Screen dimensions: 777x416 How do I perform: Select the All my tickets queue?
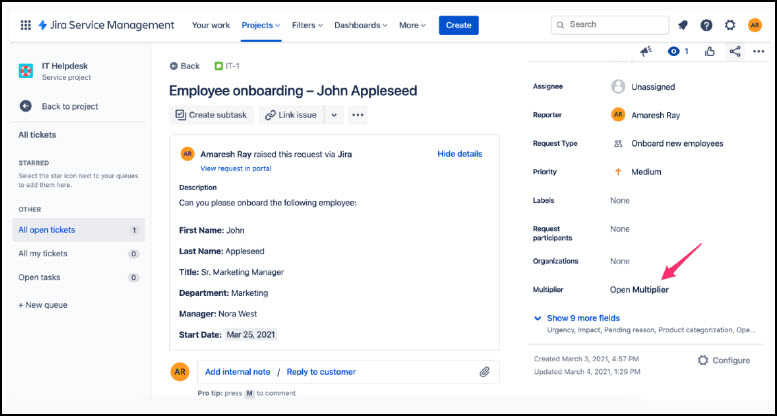pos(42,253)
